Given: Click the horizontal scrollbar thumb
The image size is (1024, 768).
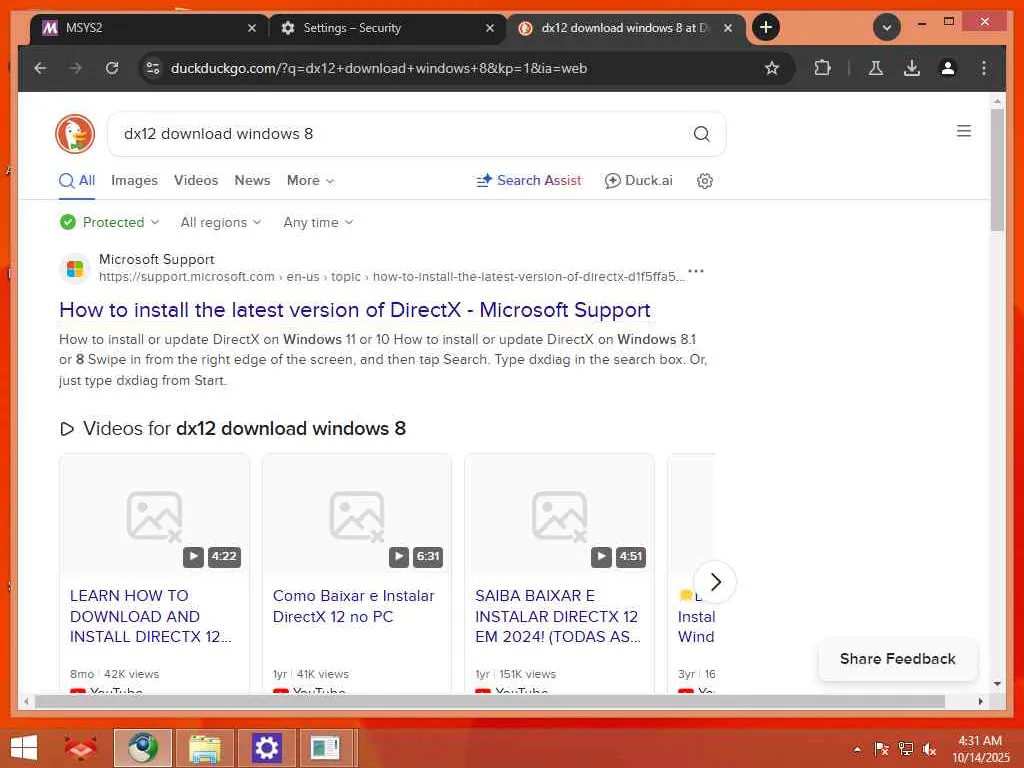Looking at the screenshot, I should click(x=490, y=701).
